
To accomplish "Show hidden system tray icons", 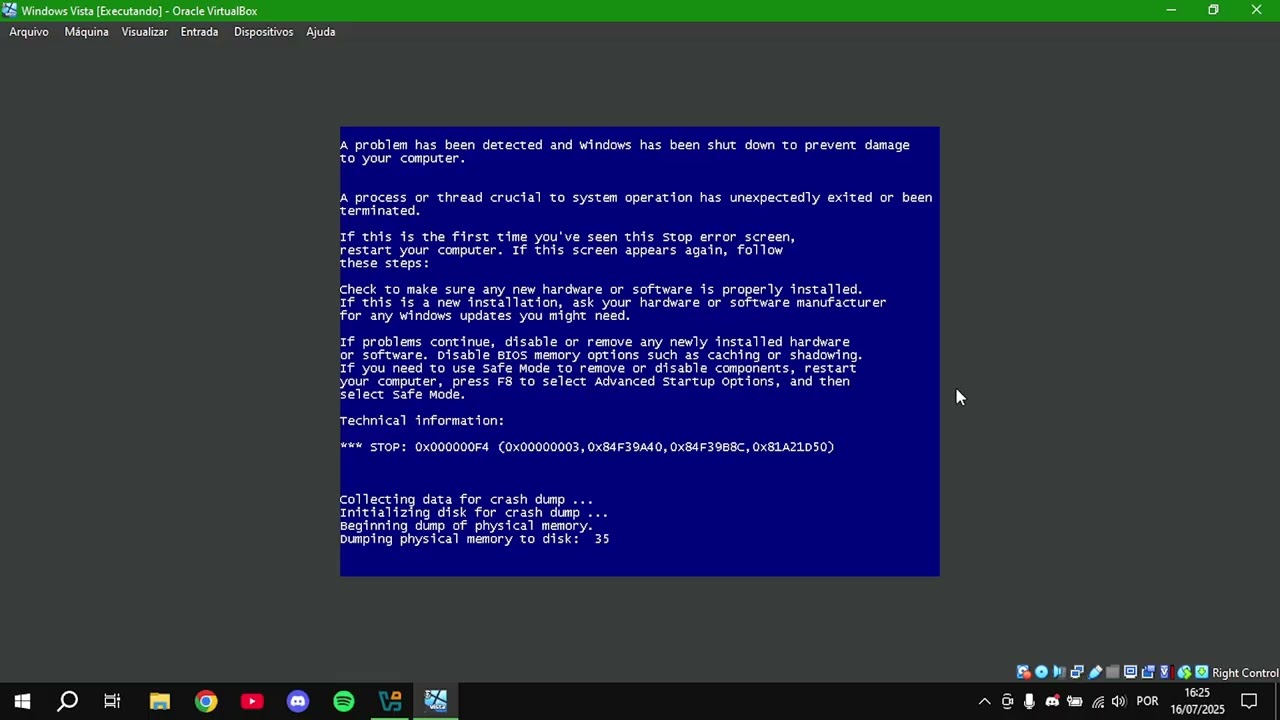I will [984, 702].
